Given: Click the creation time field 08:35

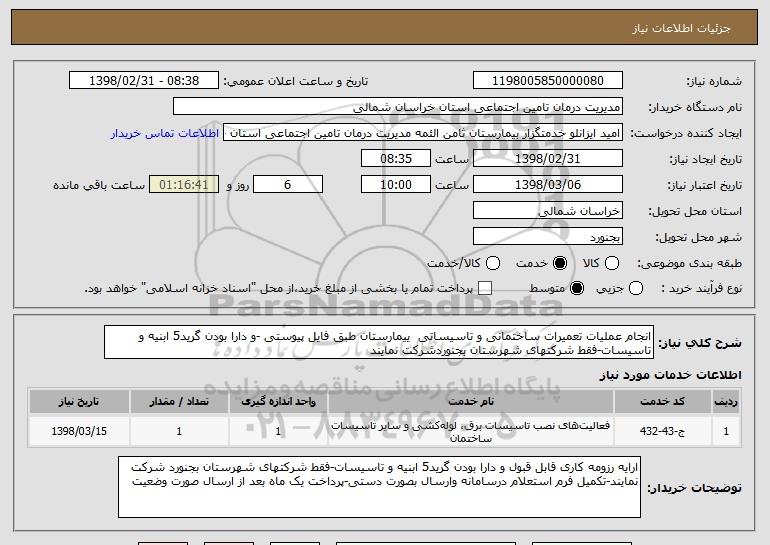Looking at the screenshot, I should point(396,159).
